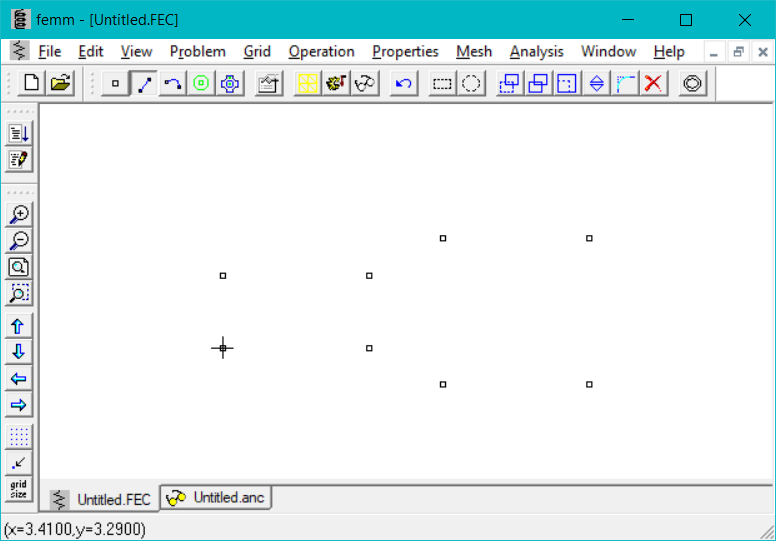Image resolution: width=776 pixels, height=541 pixels.
Task: Pan view left with the left arrow
Action: pyautogui.click(x=19, y=379)
